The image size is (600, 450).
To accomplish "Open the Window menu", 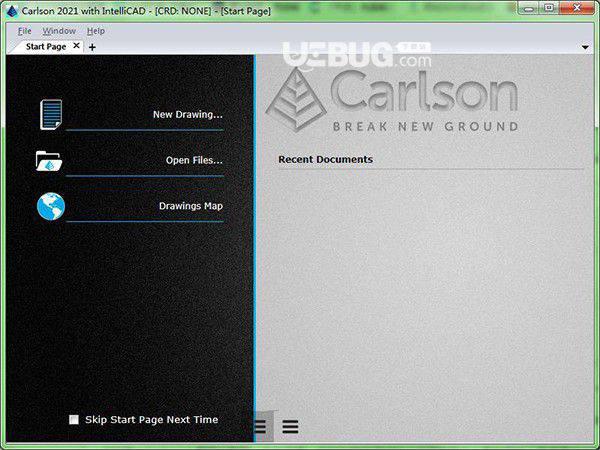I will pyautogui.click(x=59, y=31).
